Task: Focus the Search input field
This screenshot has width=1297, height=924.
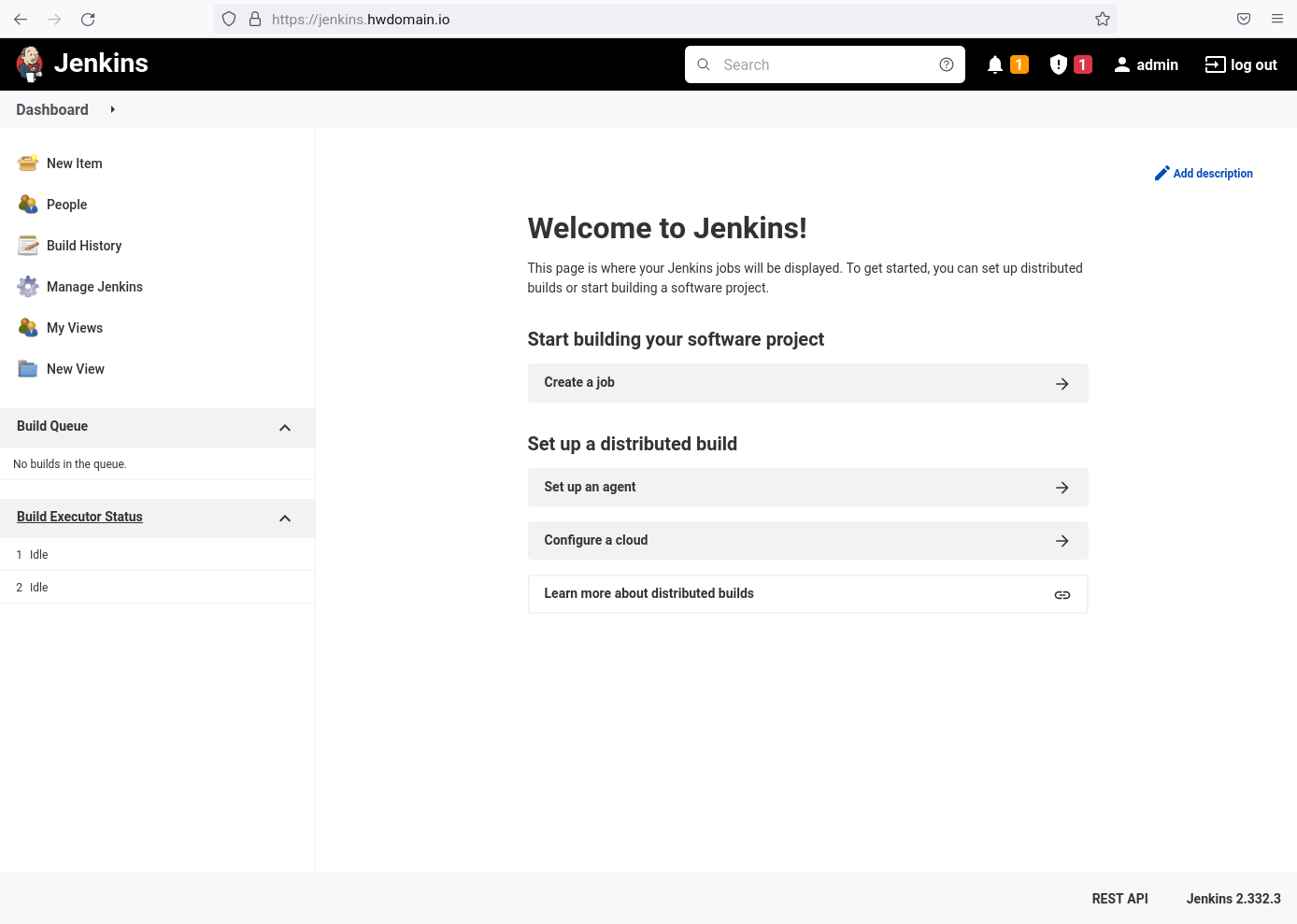Action: (825, 64)
